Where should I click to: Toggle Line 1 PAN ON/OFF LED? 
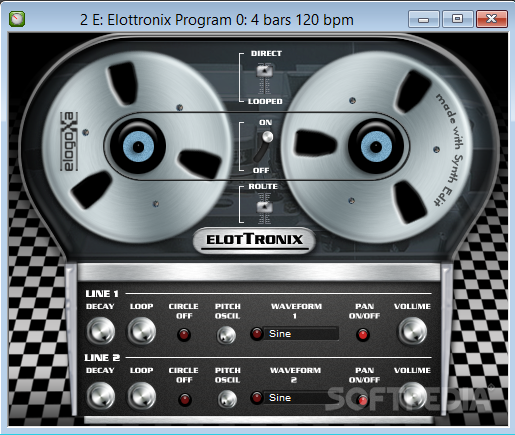[363, 334]
